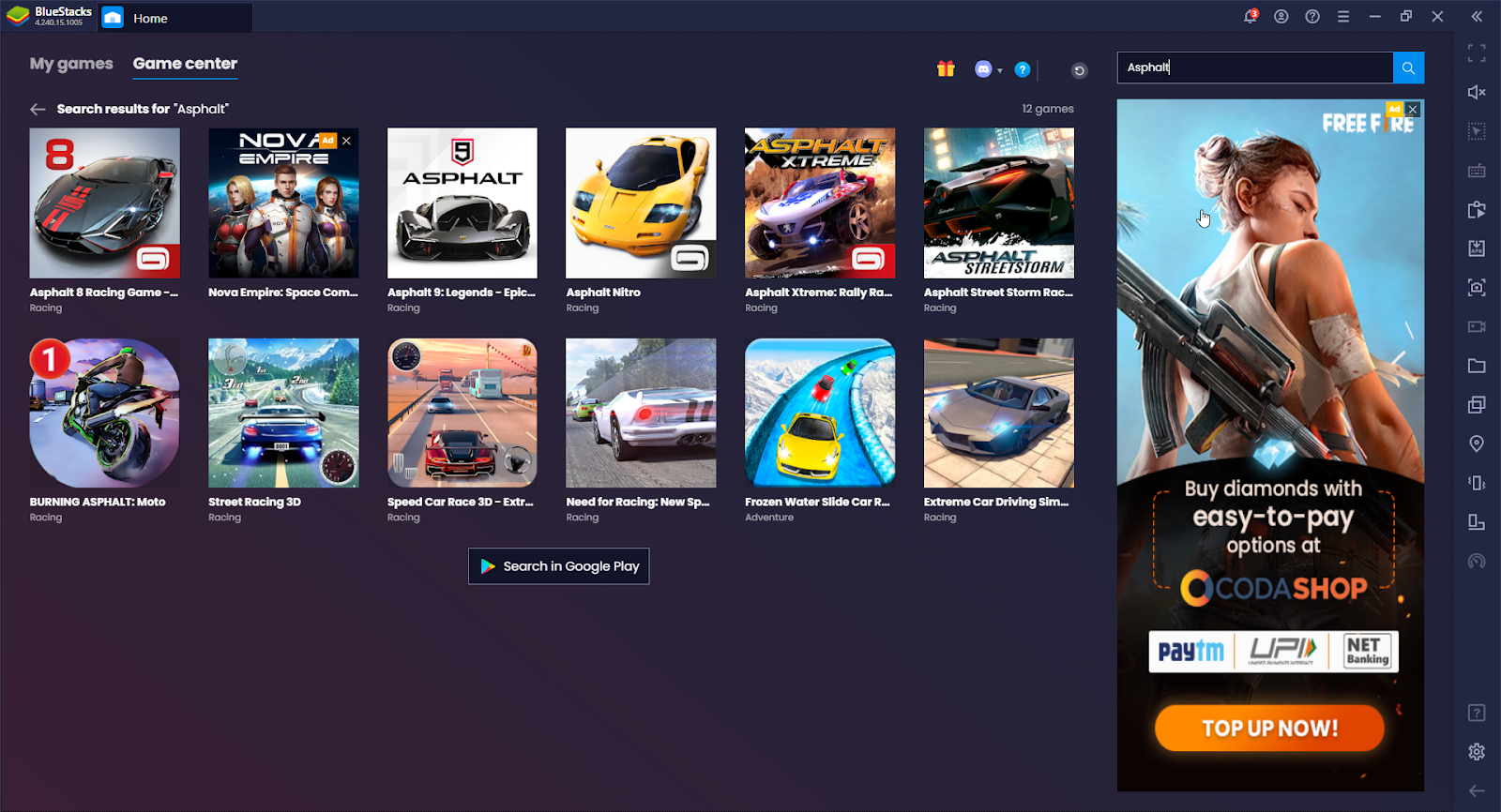Open multi-instance manager icon

1477,404
